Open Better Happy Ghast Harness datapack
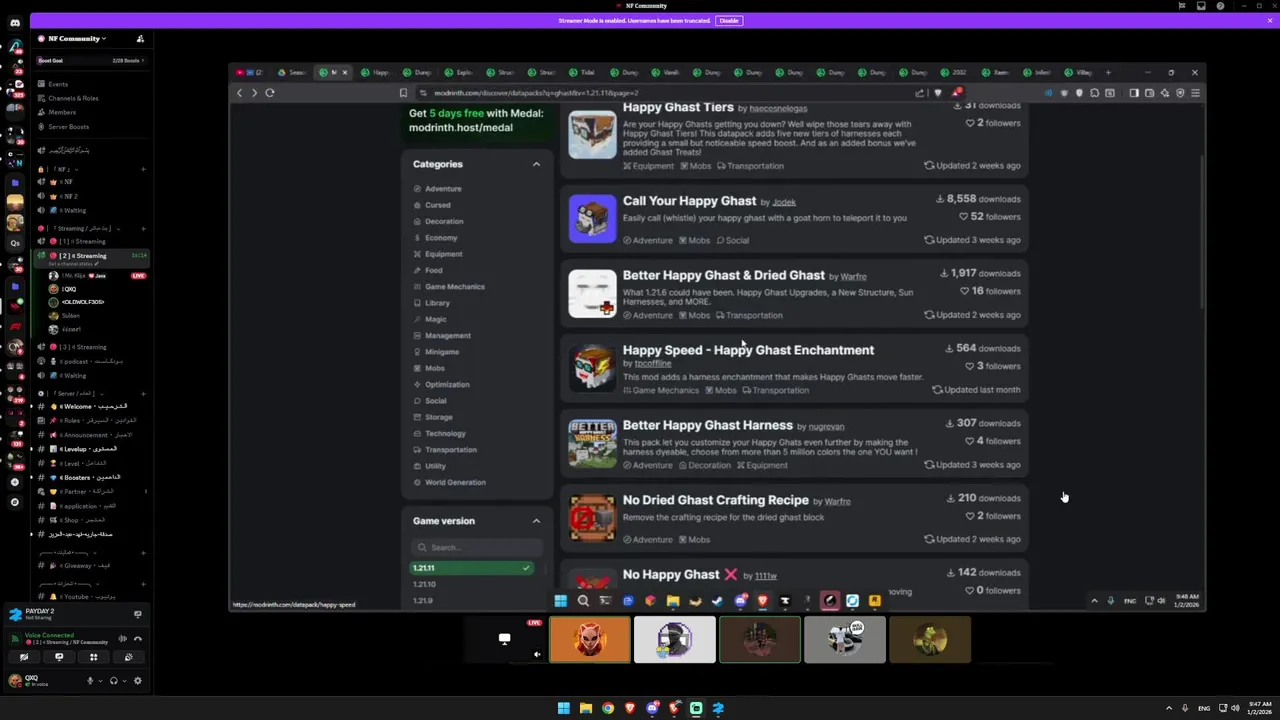 click(x=707, y=425)
